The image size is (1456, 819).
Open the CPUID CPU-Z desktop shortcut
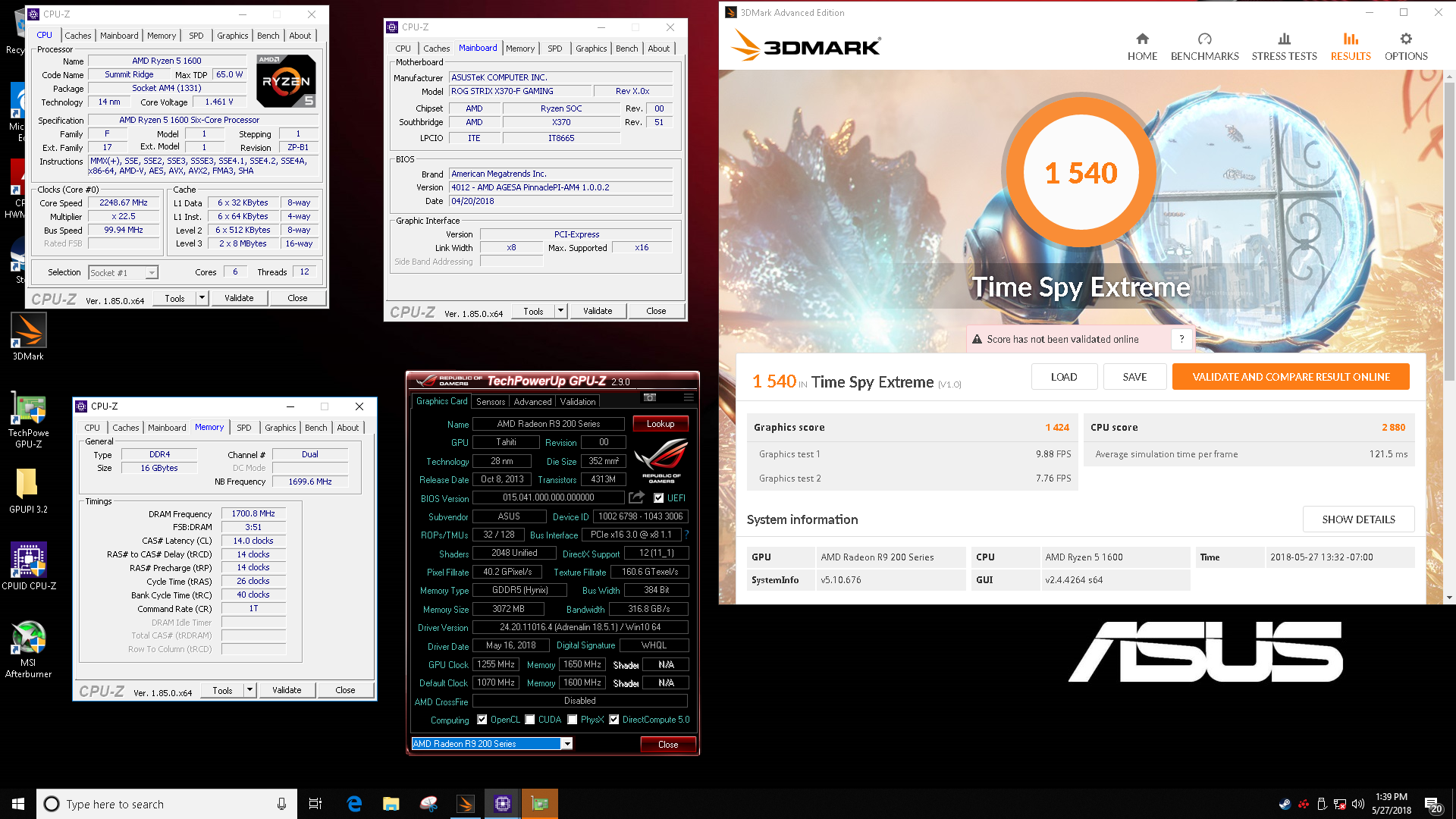pyautogui.click(x=28, y=566)
